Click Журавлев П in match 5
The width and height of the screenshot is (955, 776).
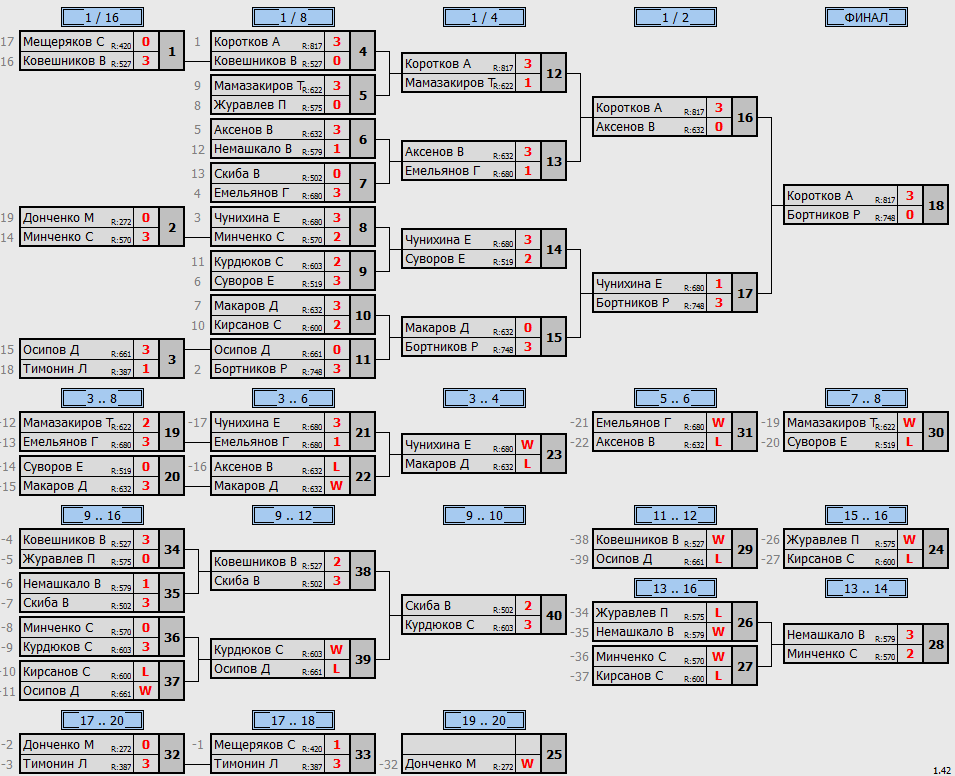click(250, 105)
